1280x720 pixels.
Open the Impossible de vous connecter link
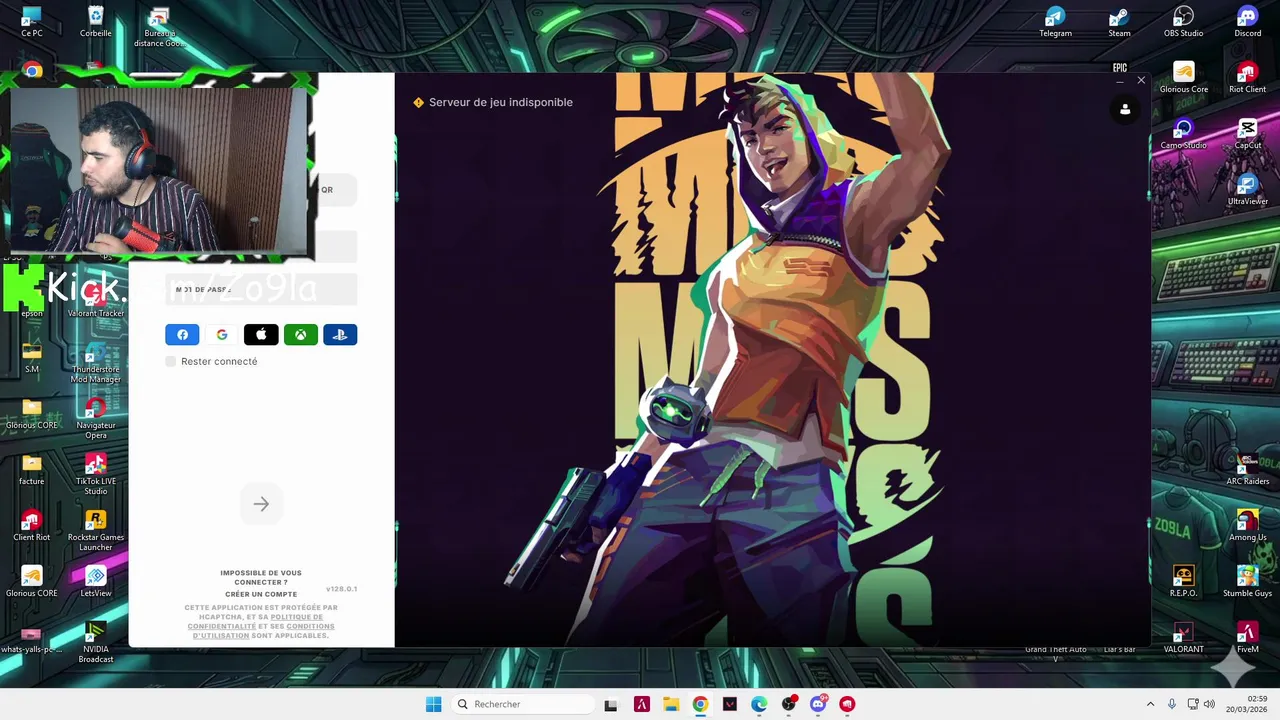pyautogui.click(x=261, y=577)
